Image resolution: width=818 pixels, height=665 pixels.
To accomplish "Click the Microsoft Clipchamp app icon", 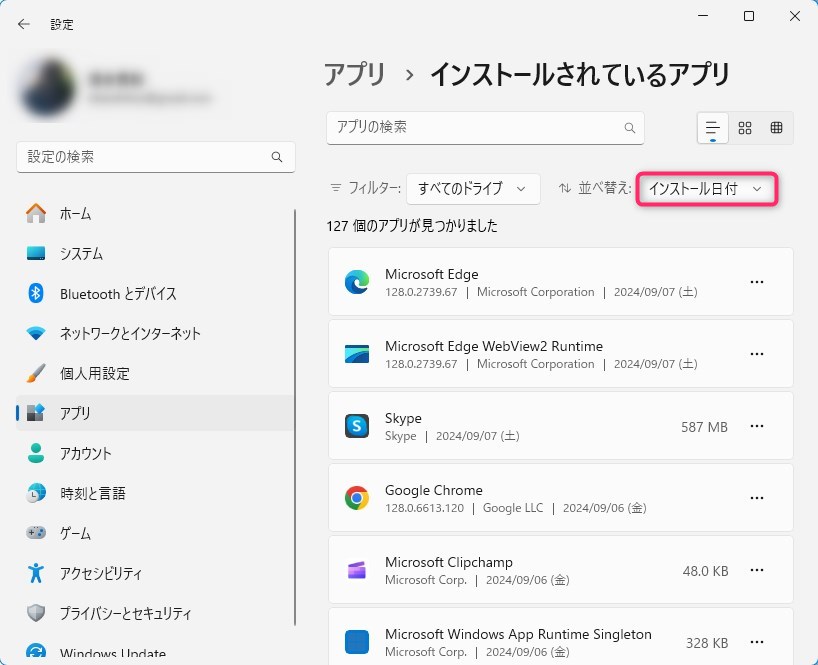I will pyautogui.click(x=357, y=571).
